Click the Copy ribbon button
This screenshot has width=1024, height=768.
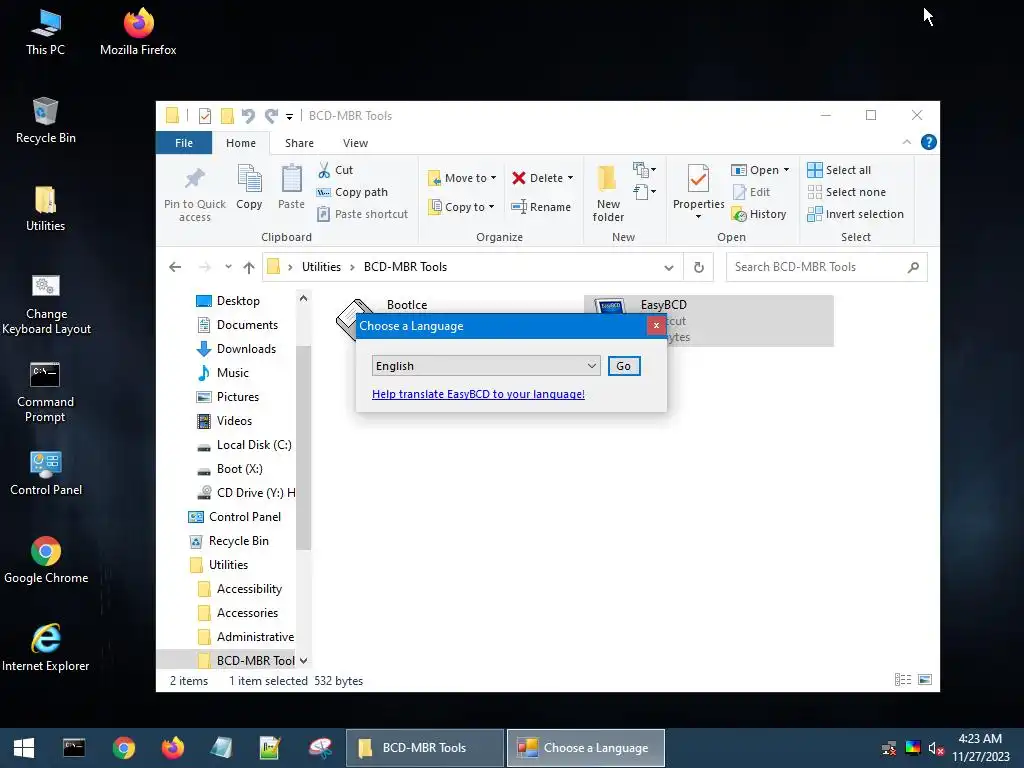click(x=249, y=187)
